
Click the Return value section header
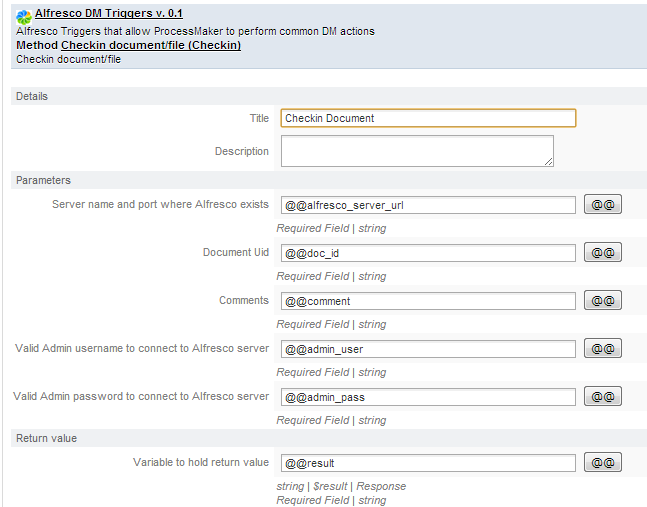pyautogui.click(x=46, y=438)
